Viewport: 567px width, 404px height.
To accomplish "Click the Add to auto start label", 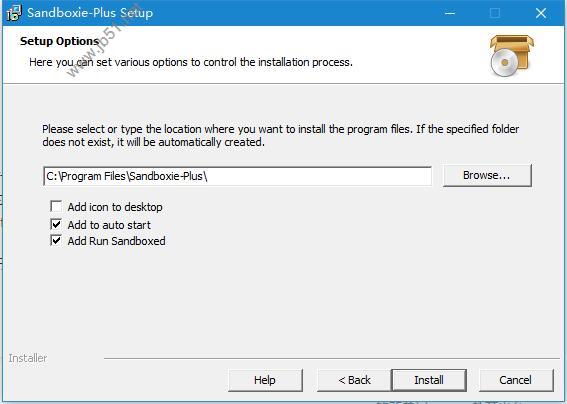I will pos(109,225).
